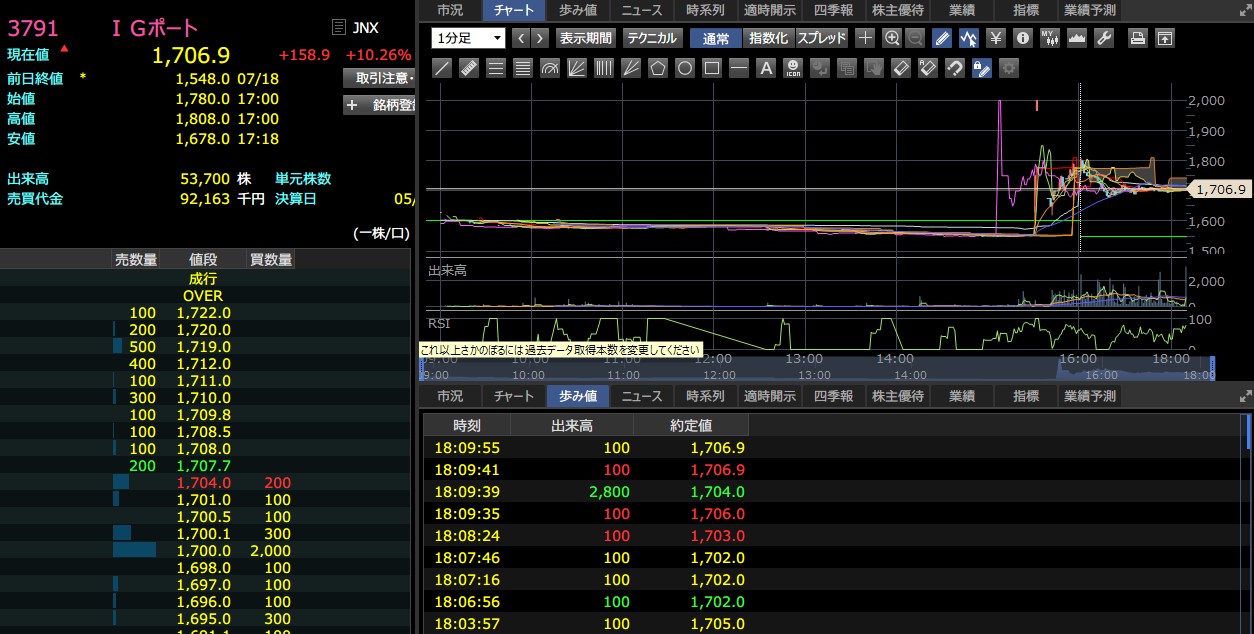
Task: Select the circle shape tool
Action: [x=685, y=68]
